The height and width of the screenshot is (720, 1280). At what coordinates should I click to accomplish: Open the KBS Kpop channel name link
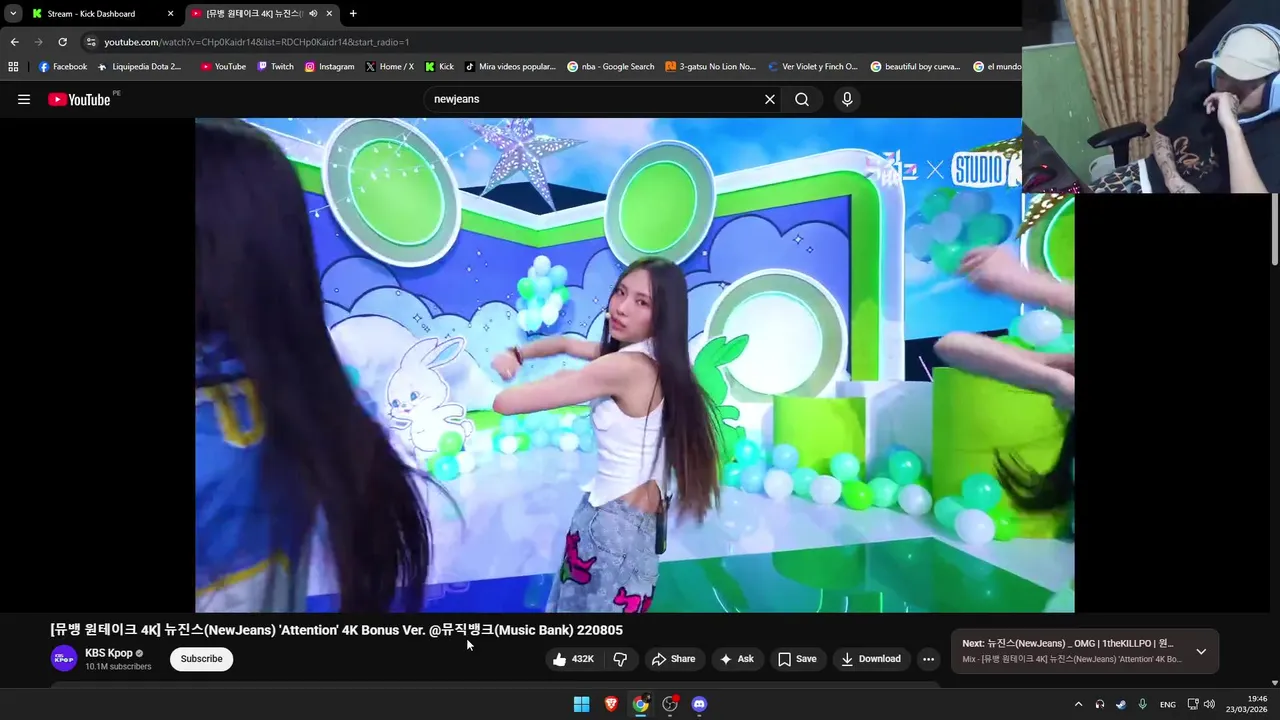[x=109, y=653]
